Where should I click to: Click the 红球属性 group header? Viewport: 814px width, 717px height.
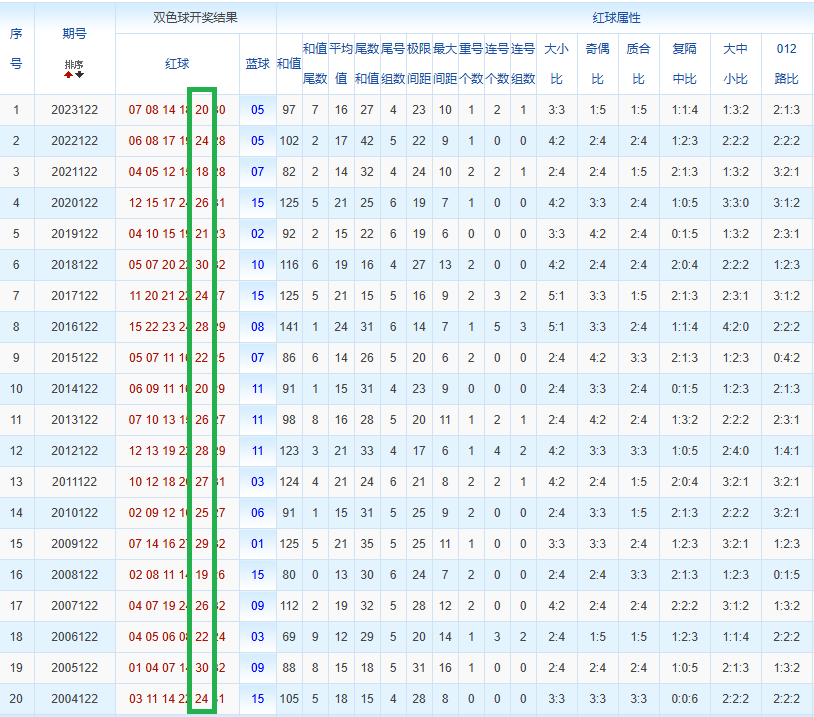(x=616, y=18)
